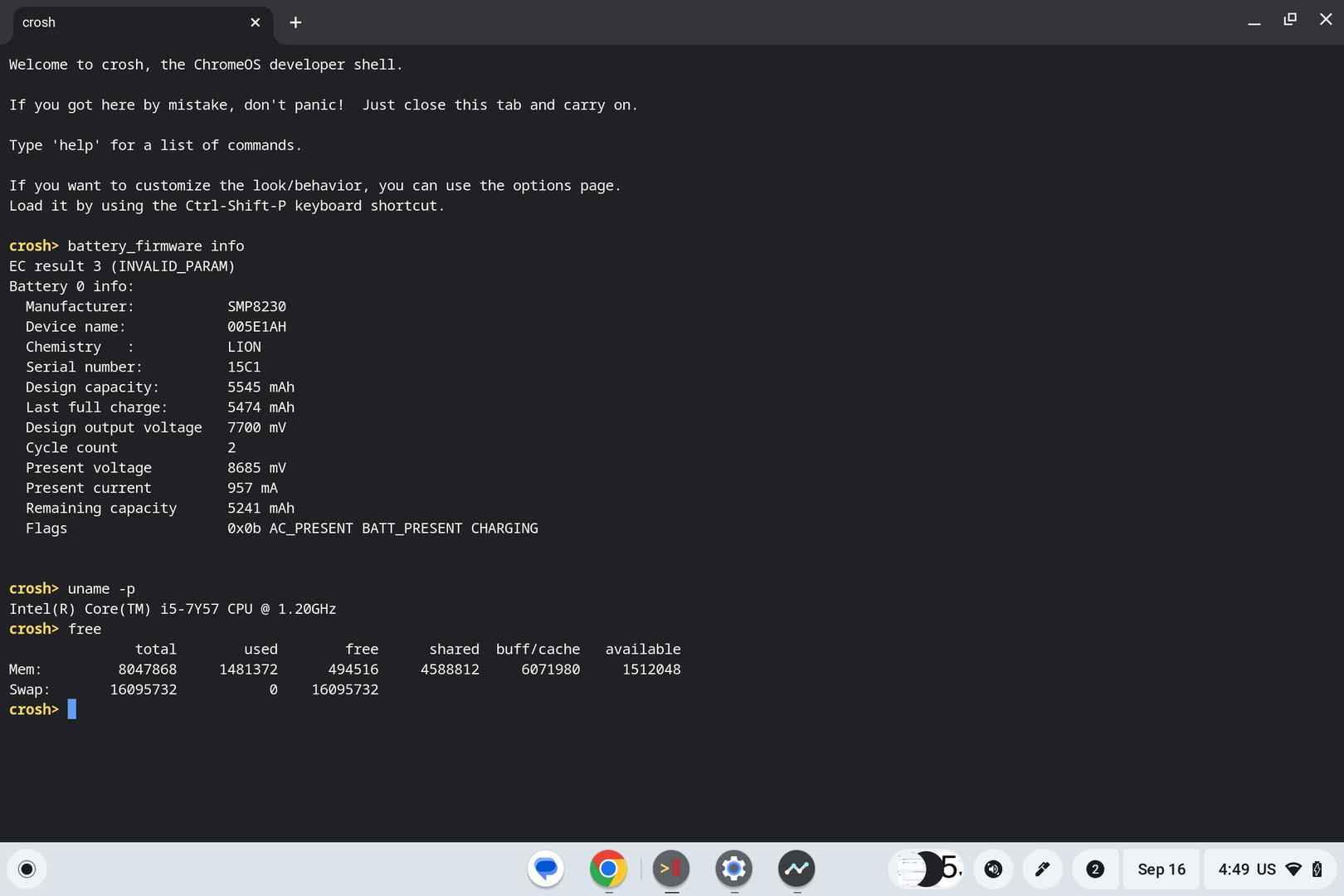This screenshot has width=1344, height=896.
Task: Click the 'Ctrl-Shift-P keyboard shortcut' line
Action: [x=226, y=206]
